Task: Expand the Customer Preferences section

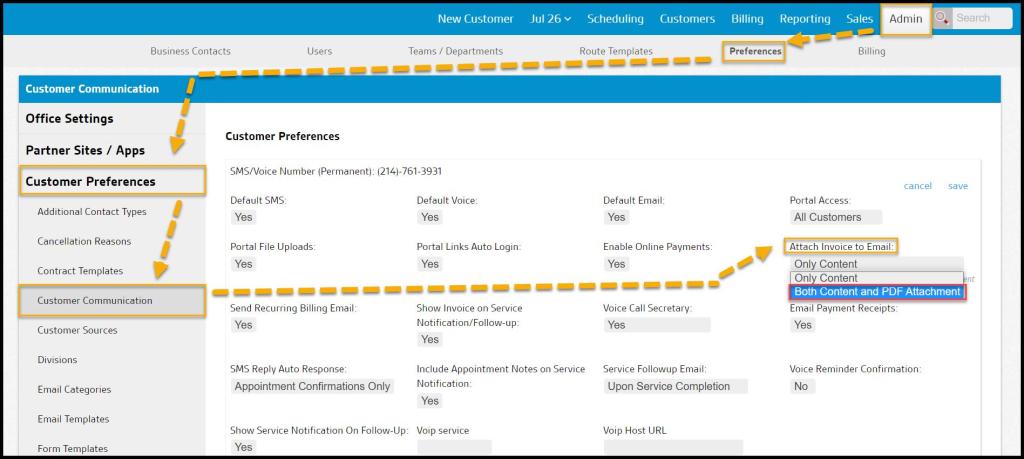Action: tap(91, 181)
